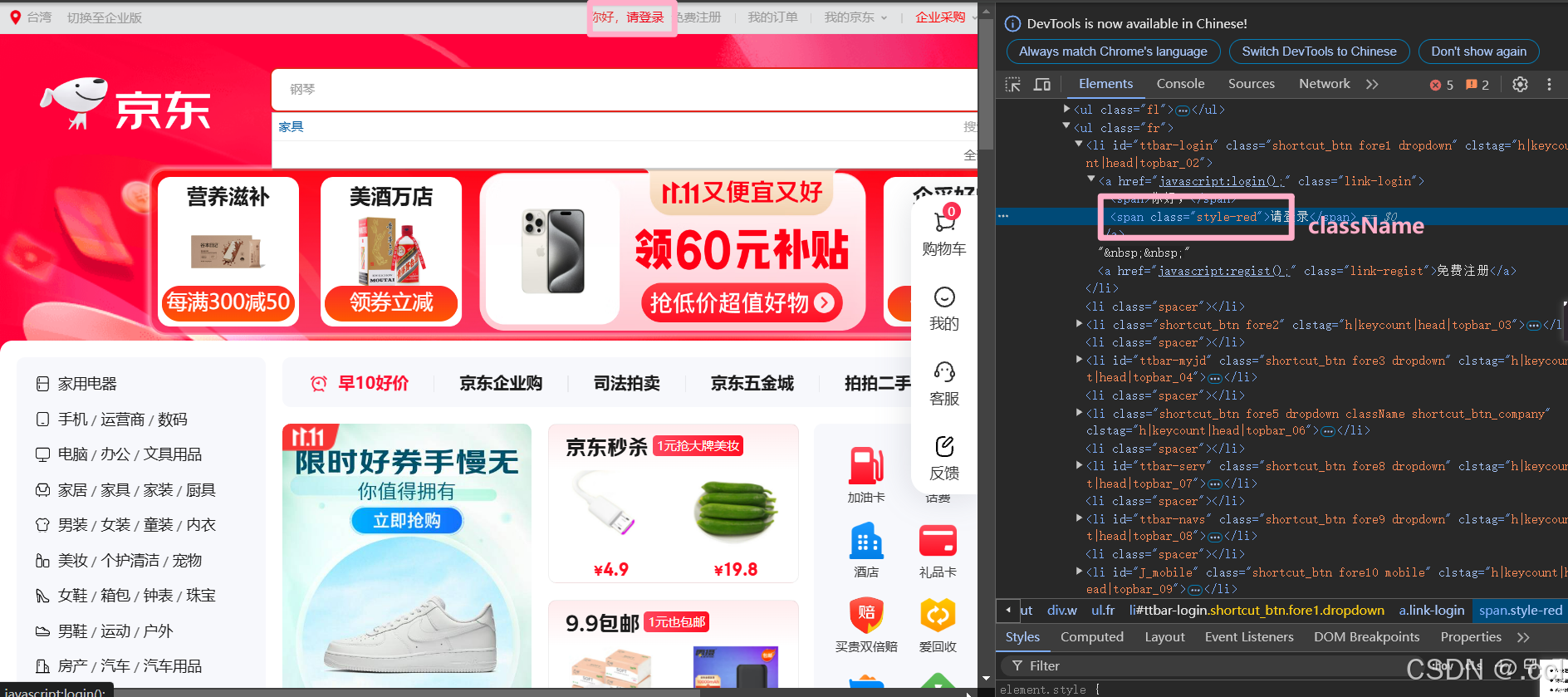
Task: Switch to the Console tab
Action: [1180, 84]
